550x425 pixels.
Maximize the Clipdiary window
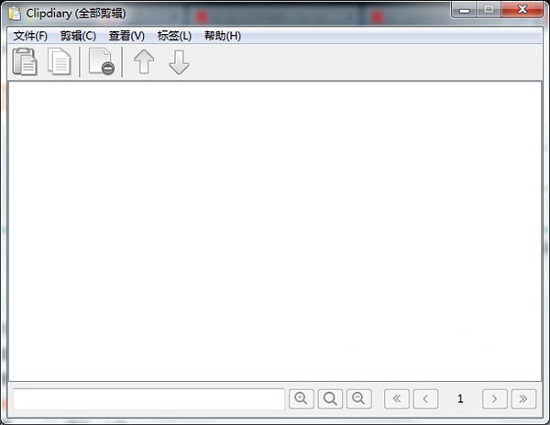tap(489, 10)
